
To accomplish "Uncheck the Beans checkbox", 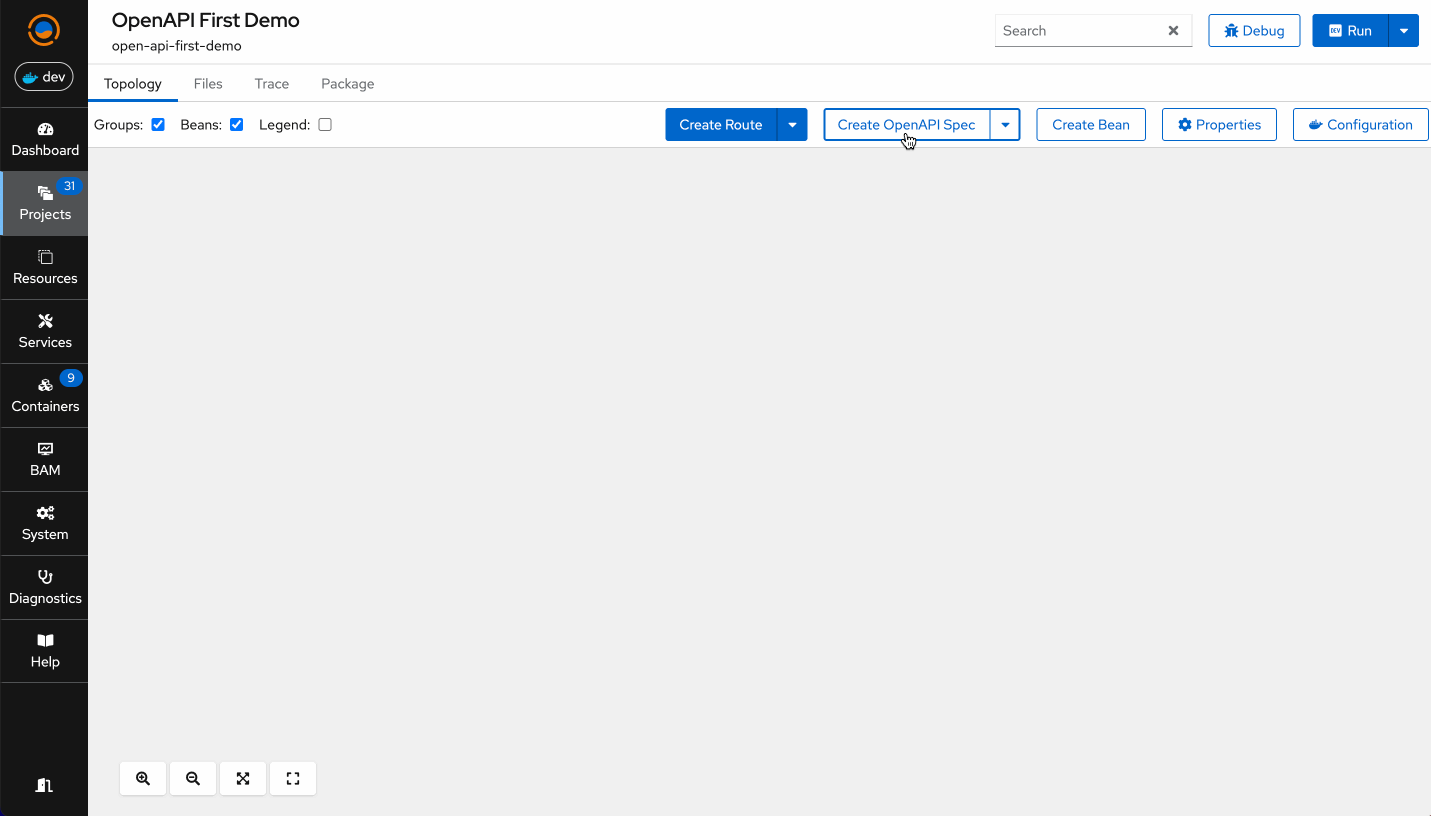I will 237,125.
